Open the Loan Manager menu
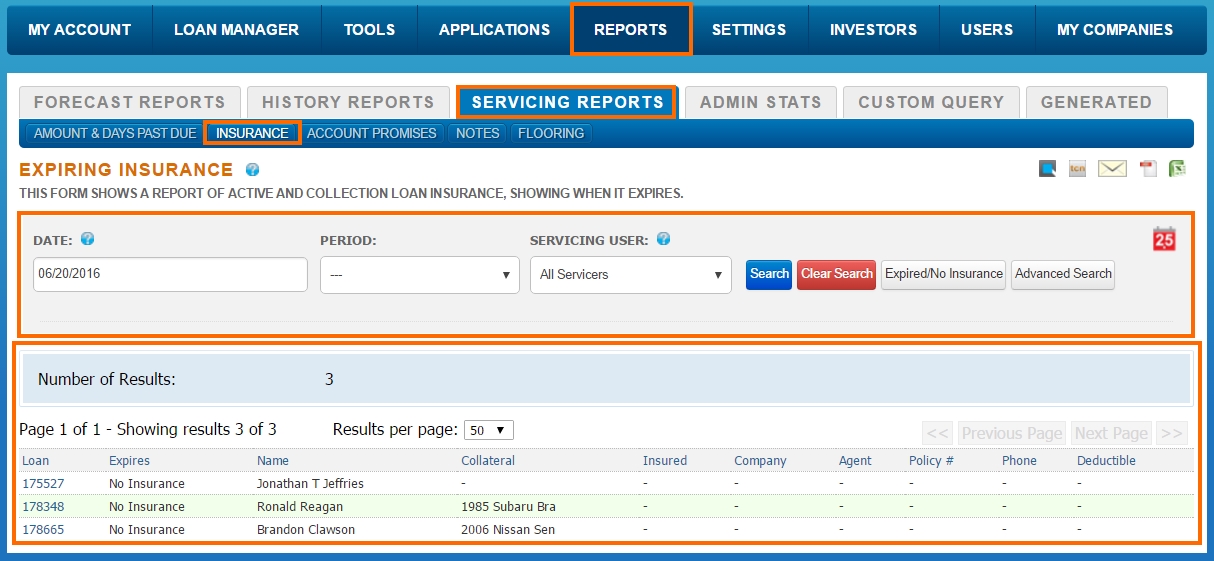This screenshot has width=1214, height=561. tap(236, 30)
